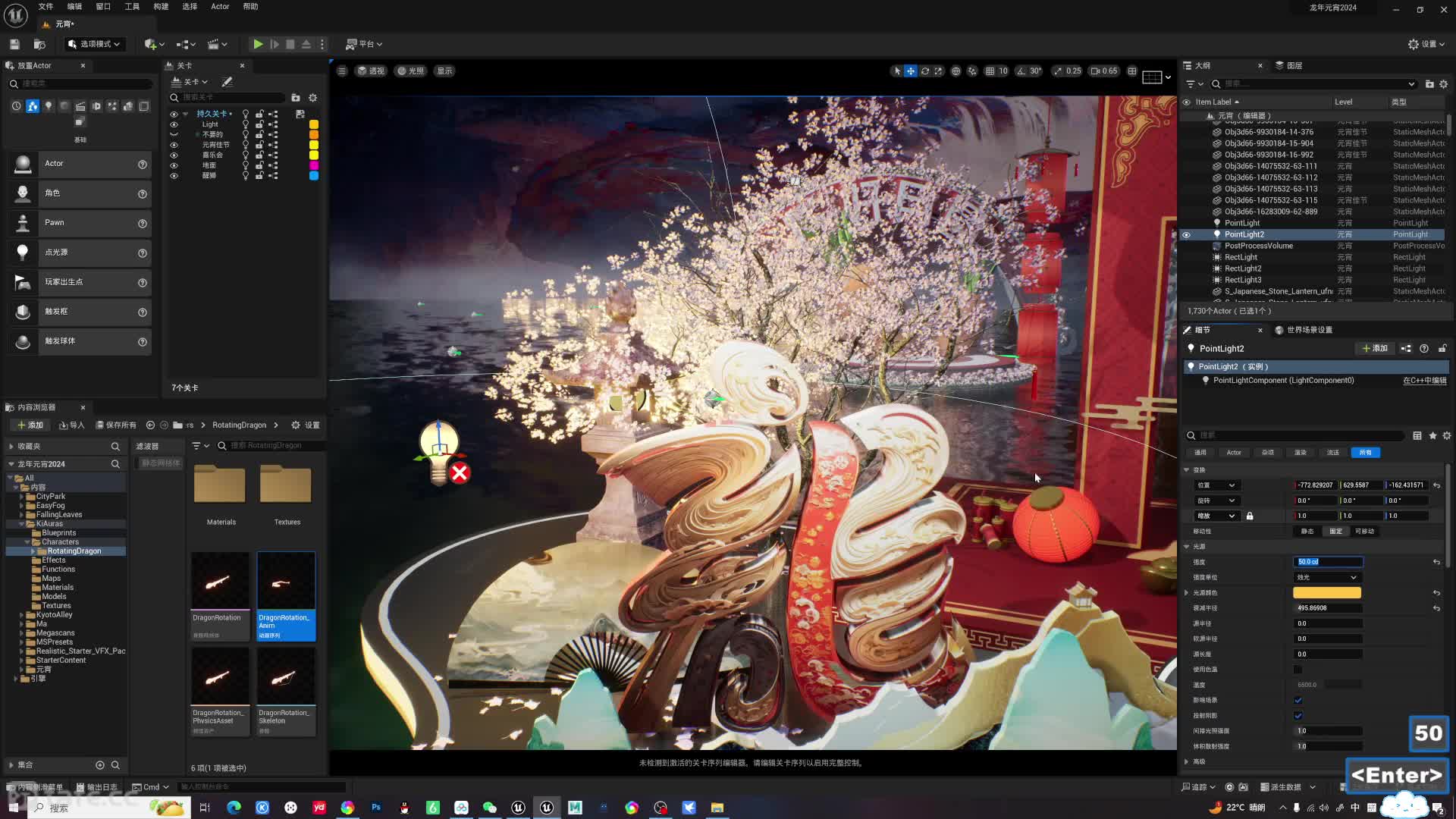The width and height of the screenshot is (1456, 819).
Task: Toggle surface snapping icon in viewport
Action: [x=972, y=71]
